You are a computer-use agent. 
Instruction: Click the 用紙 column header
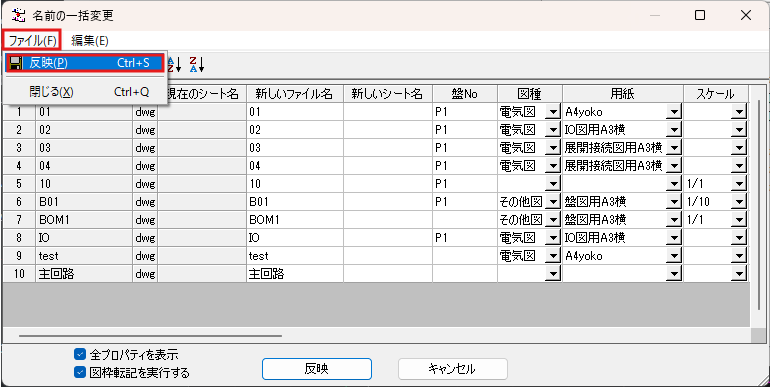point(623,94)
